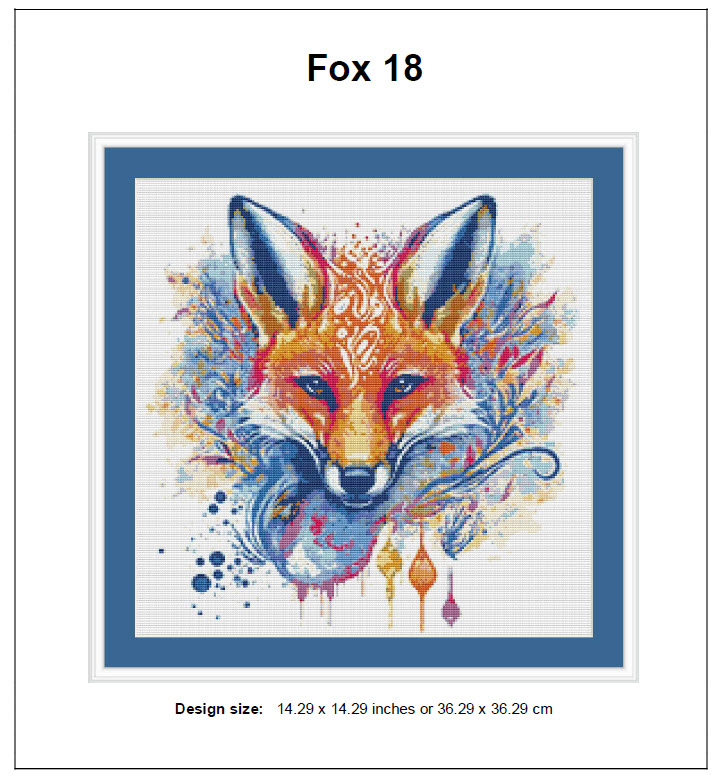The width and height of the screenshot is (718, 778).
Task: Click the "Design size:" bold label
Action: tap(219, 709)
